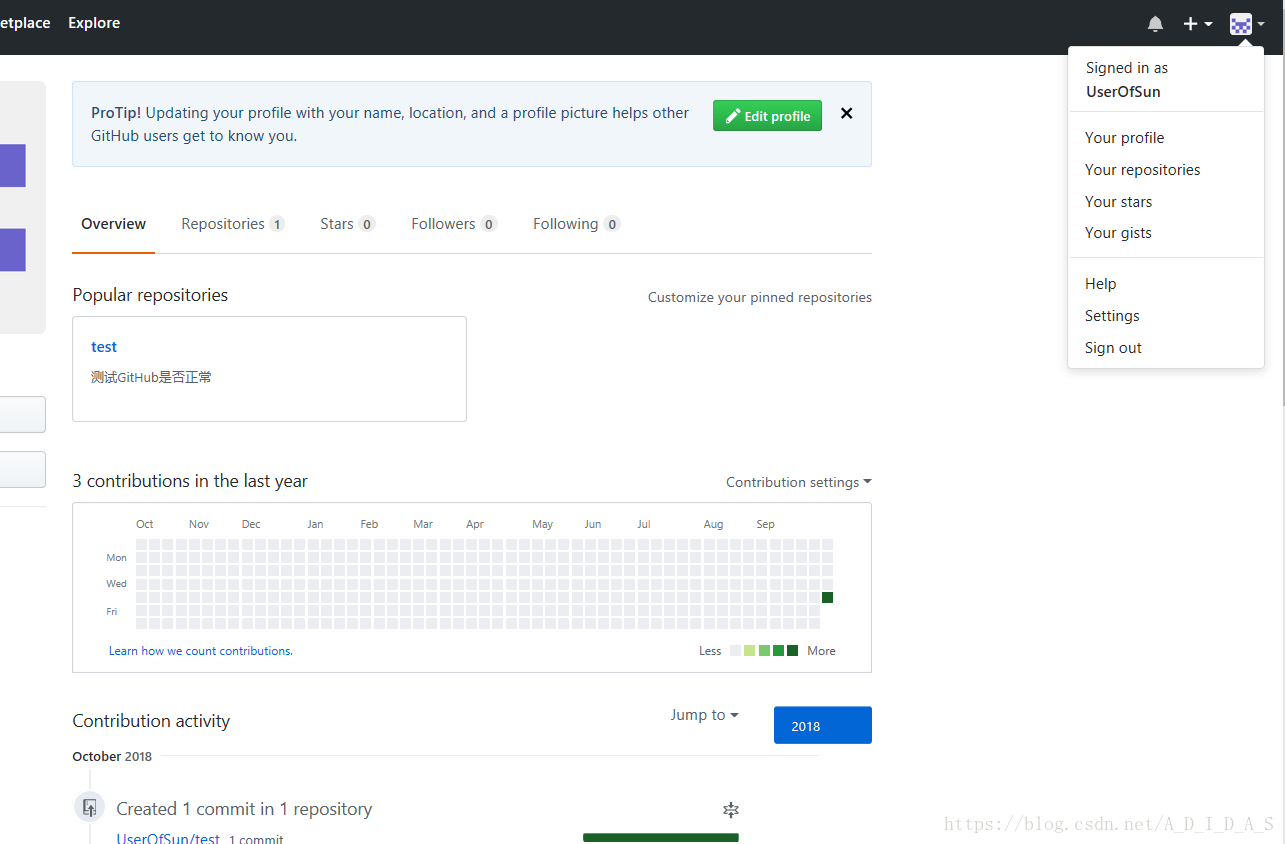
Task: Collapse the Created 1 commit section icon
Action: click(731, 810)
